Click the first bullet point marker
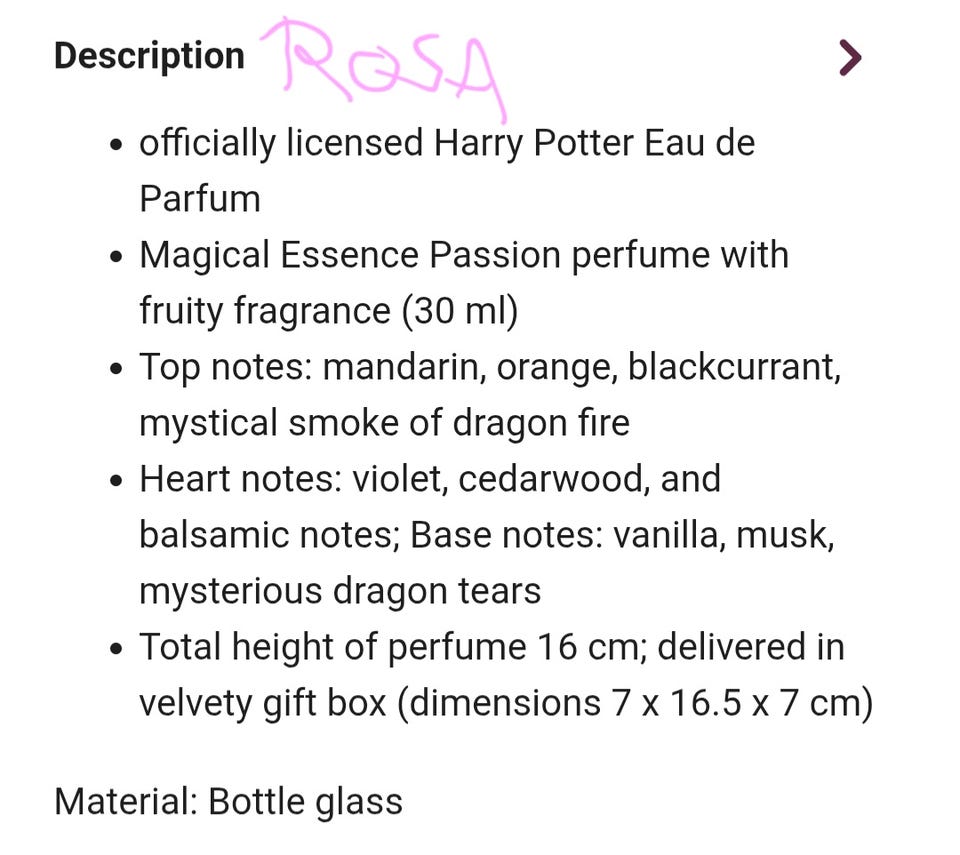 [x=116, y=146]
